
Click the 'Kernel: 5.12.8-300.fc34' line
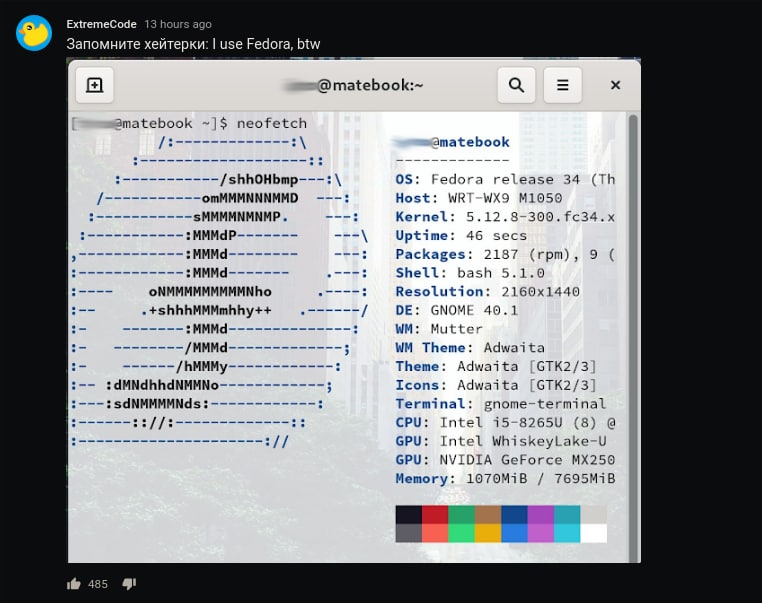tap(505, 217)
